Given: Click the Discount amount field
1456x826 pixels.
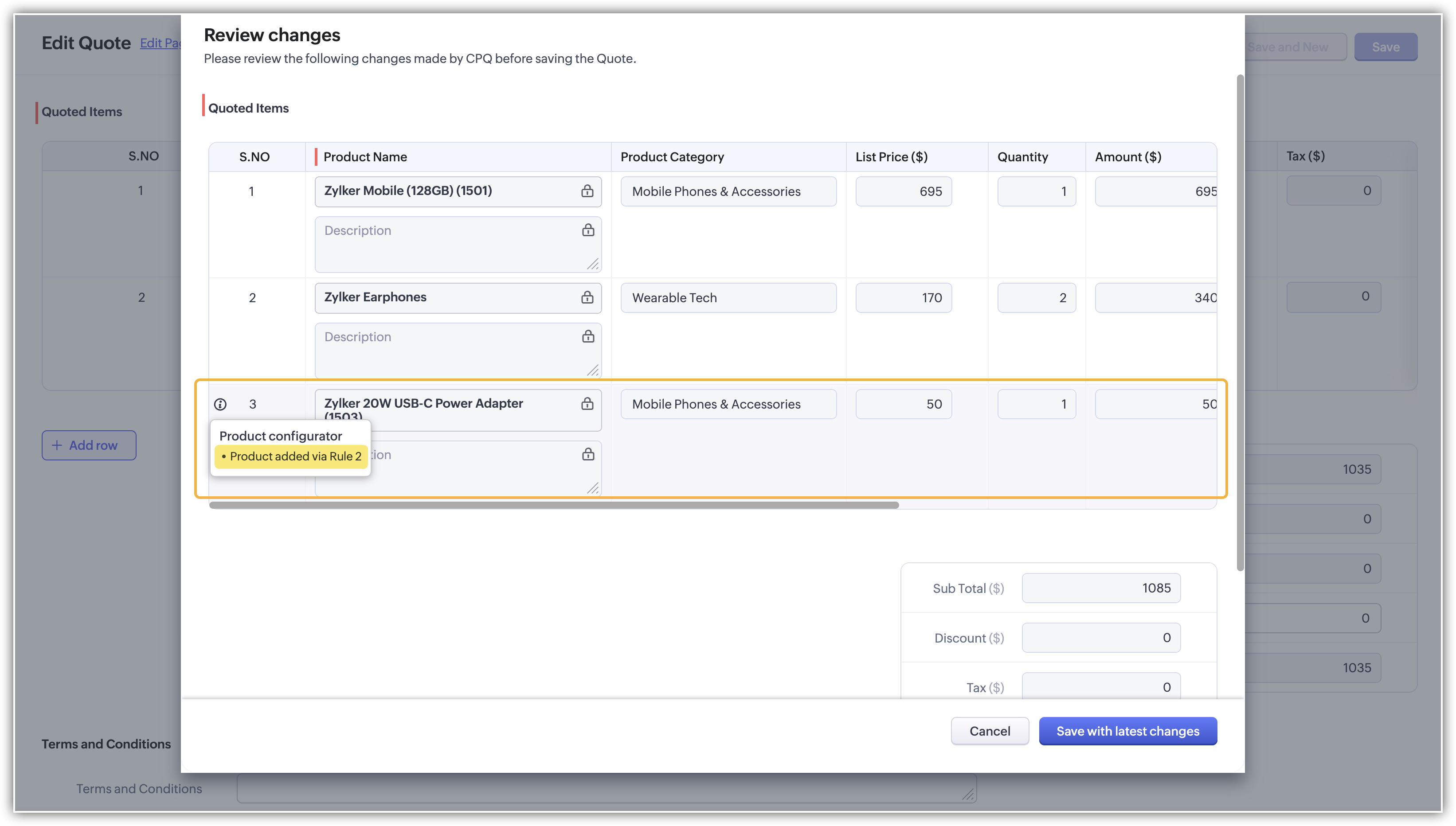Looking at the screenshot, I should coord(1100,638).
